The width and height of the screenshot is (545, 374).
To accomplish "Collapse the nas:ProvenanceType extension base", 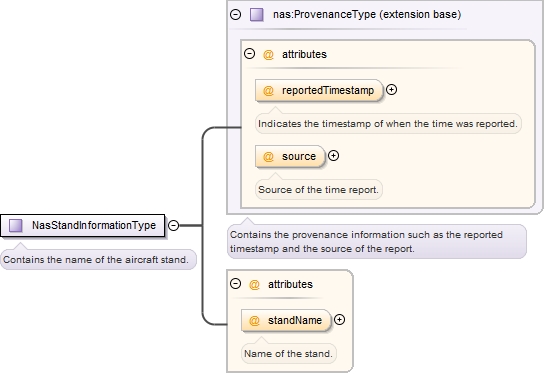I will (x=236, y=14).
